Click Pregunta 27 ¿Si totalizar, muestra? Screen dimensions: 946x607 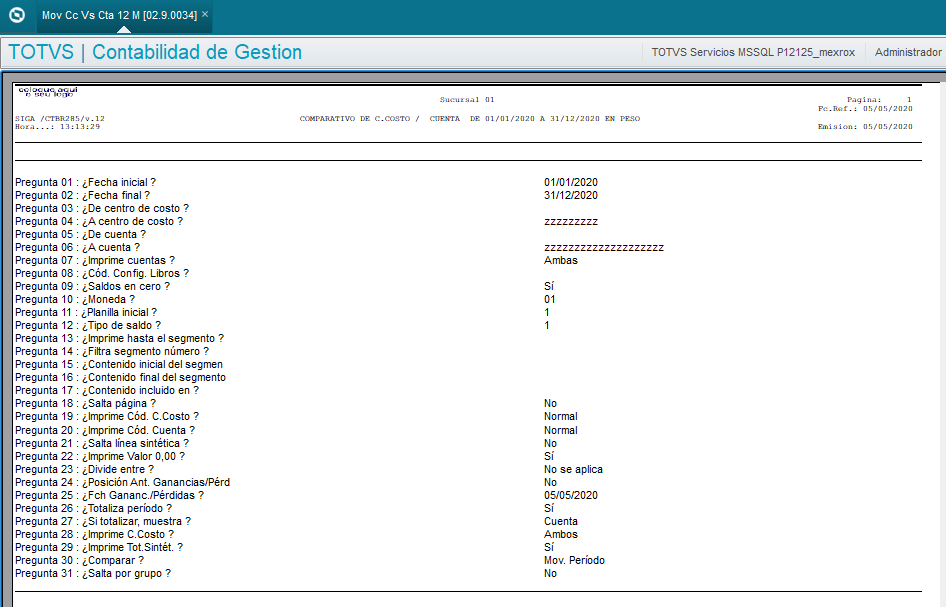coord(103,521)
